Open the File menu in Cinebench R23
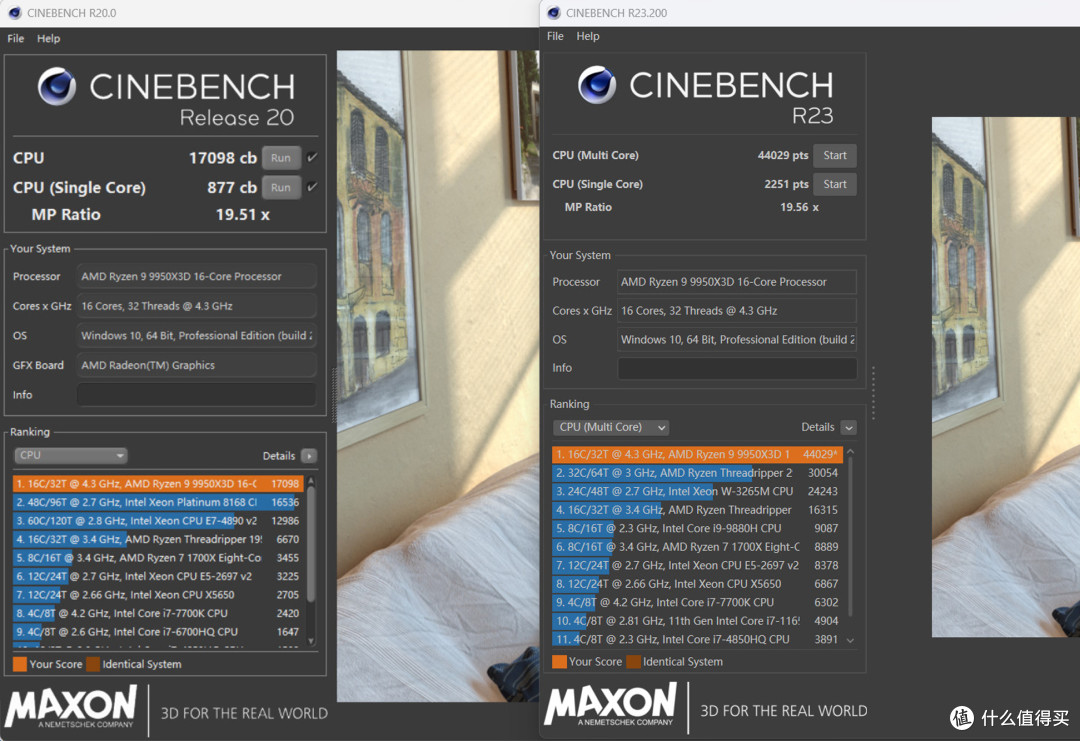1080x741 pixels. pos(555,36)
